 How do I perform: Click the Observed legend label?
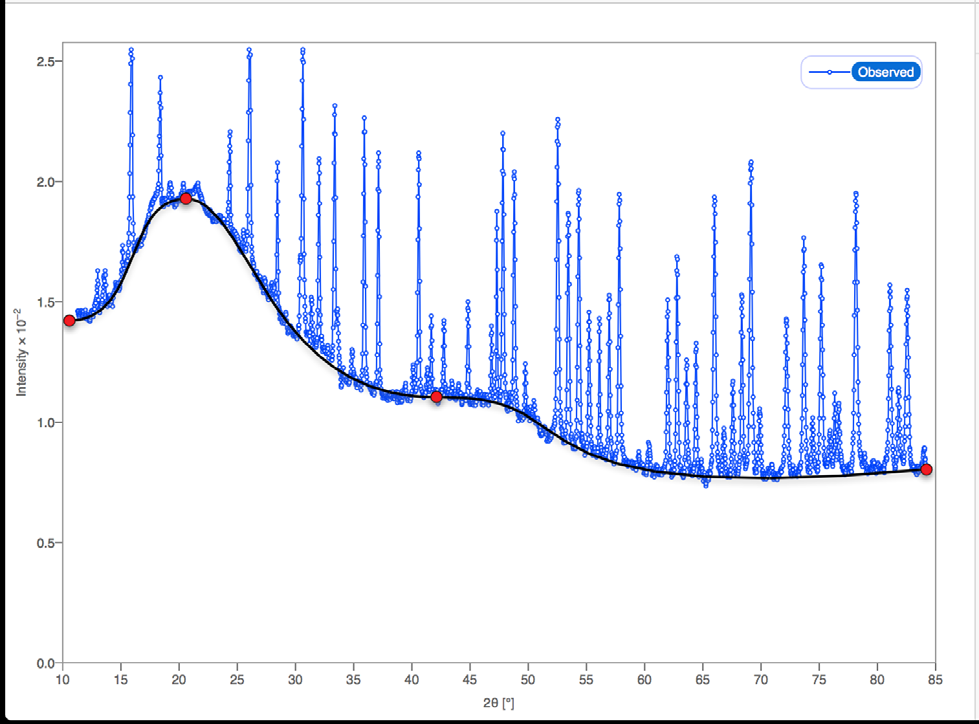[885, 72]
